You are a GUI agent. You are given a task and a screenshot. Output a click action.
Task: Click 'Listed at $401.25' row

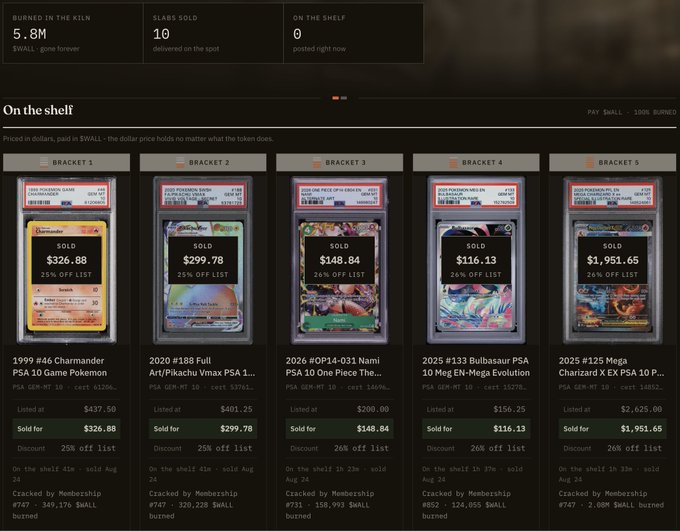(203, 409)
